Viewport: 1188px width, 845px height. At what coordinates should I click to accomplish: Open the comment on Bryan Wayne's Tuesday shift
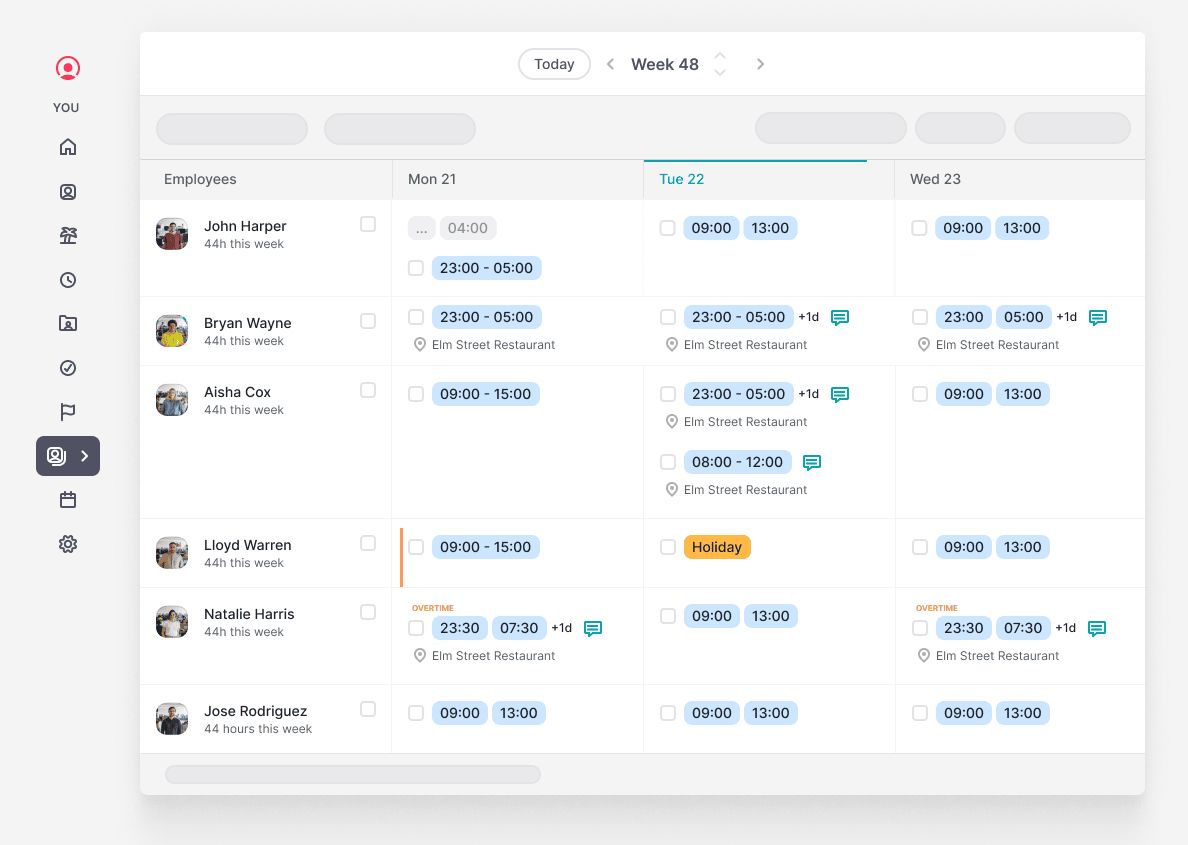[839, 317]
